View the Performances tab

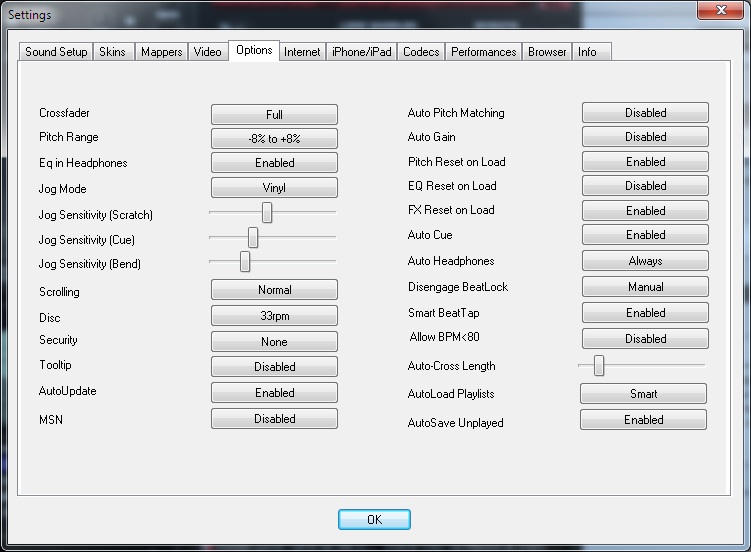(484, 52)
